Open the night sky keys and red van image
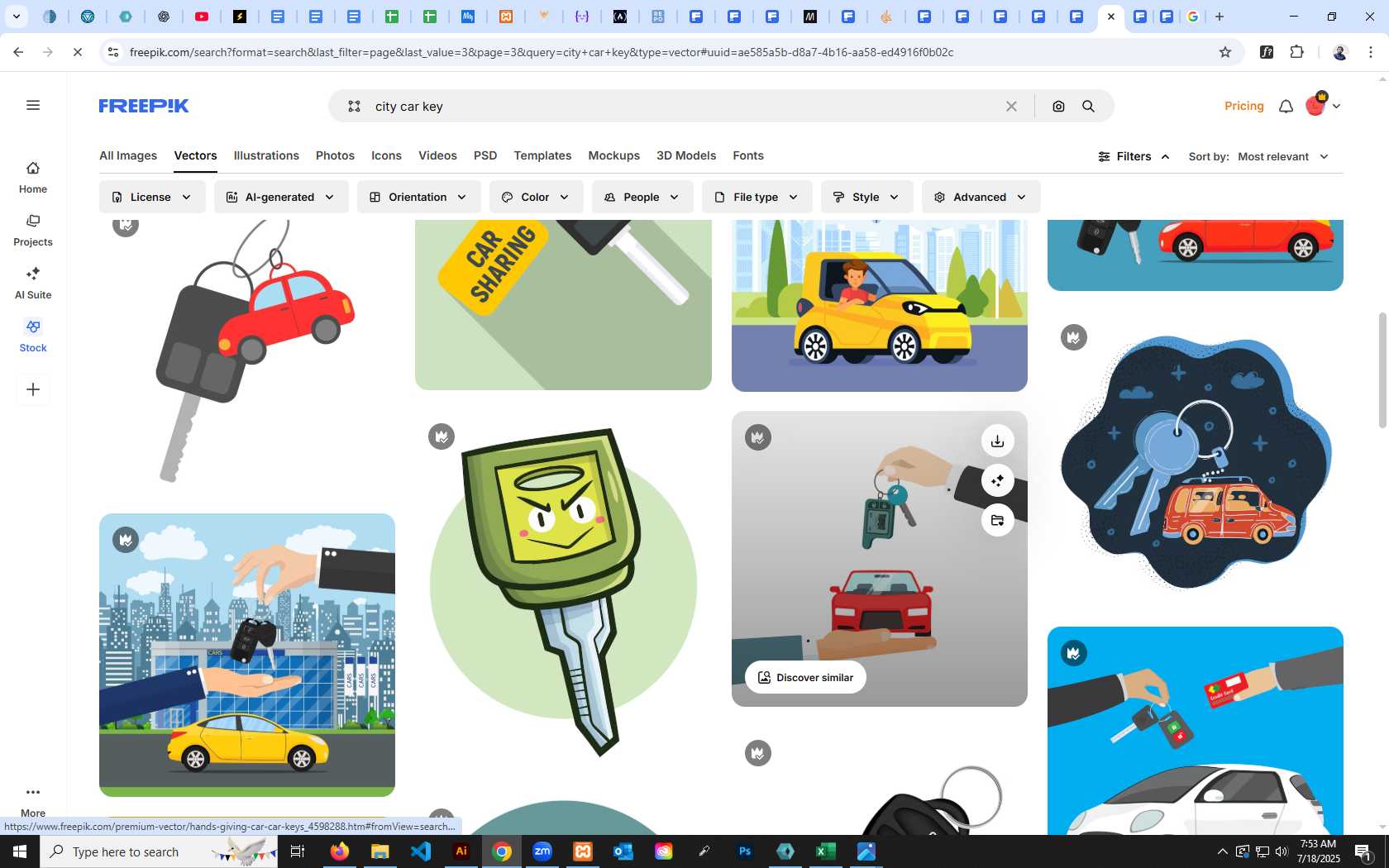1389x868 pixels. pyautogui.click(x=1196, y=459)
